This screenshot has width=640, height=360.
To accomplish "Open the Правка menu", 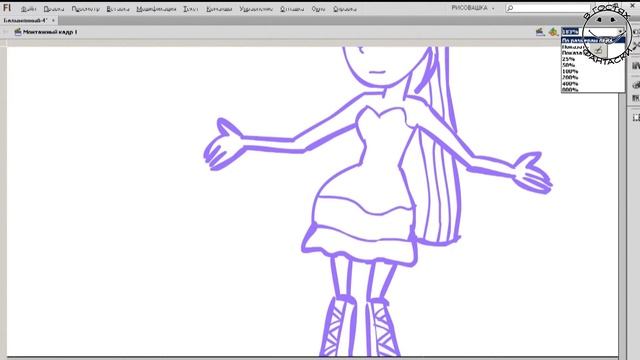I will [54, 9].
